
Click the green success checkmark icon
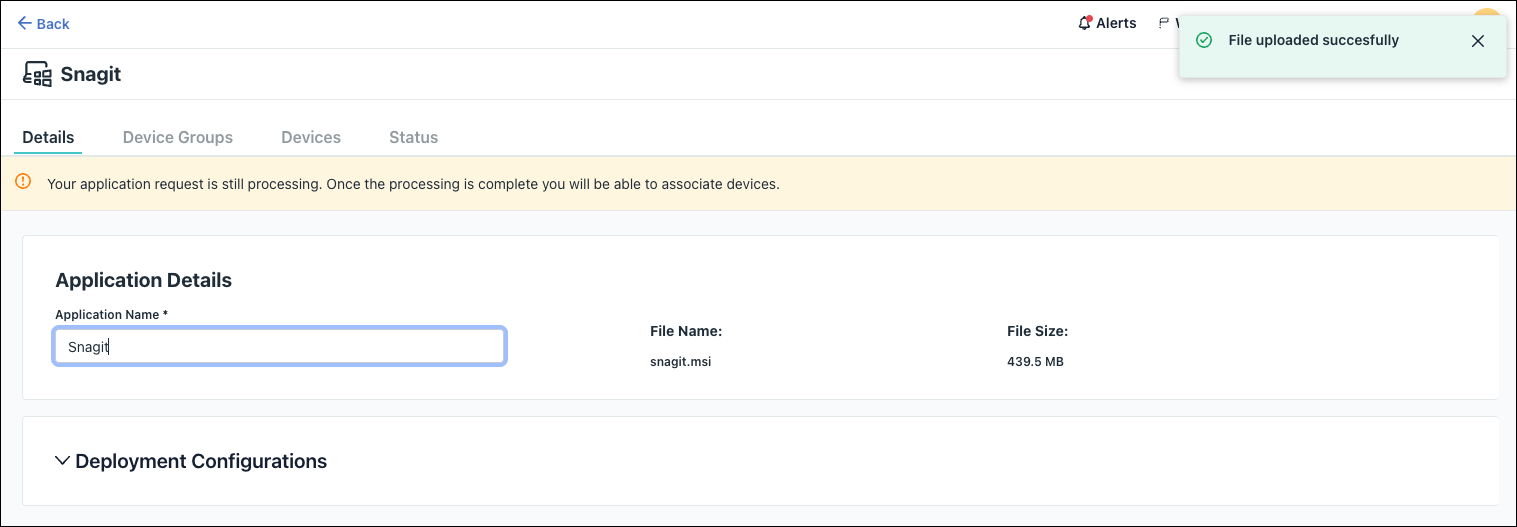(1204, 41)
